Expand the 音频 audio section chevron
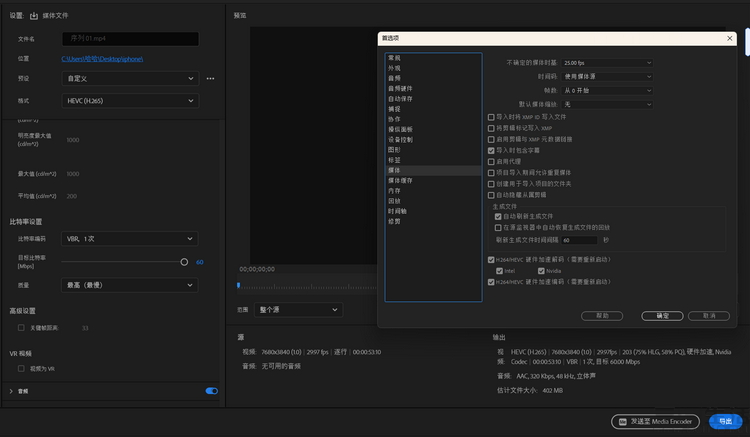 click(x=11, y=391)
